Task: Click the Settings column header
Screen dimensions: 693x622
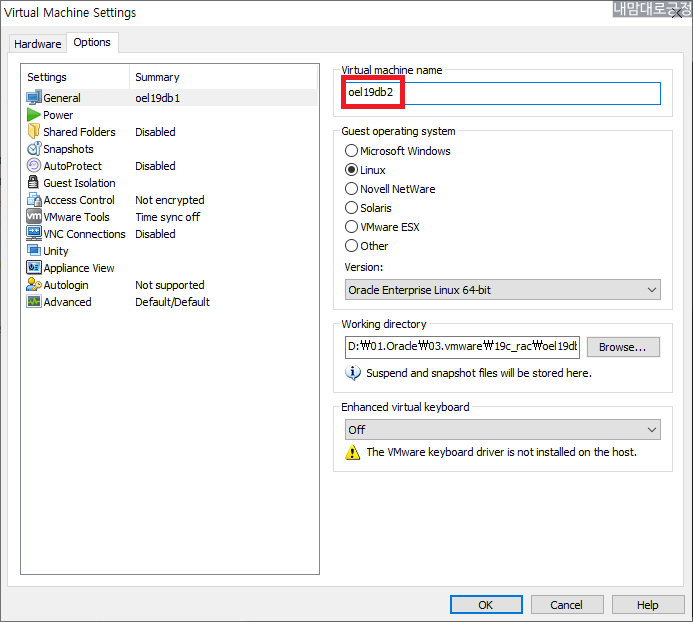Action: click(x=47, y=77)
